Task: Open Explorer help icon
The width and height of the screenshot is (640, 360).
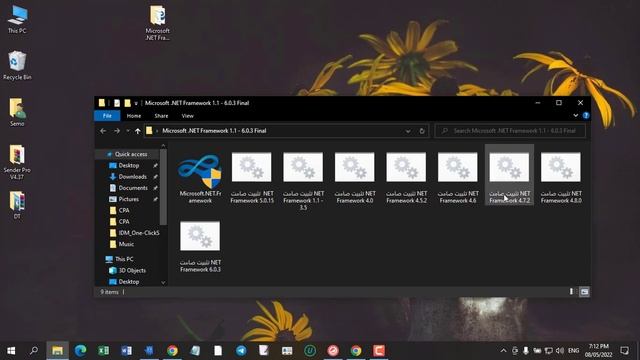Action: point(586,116)
